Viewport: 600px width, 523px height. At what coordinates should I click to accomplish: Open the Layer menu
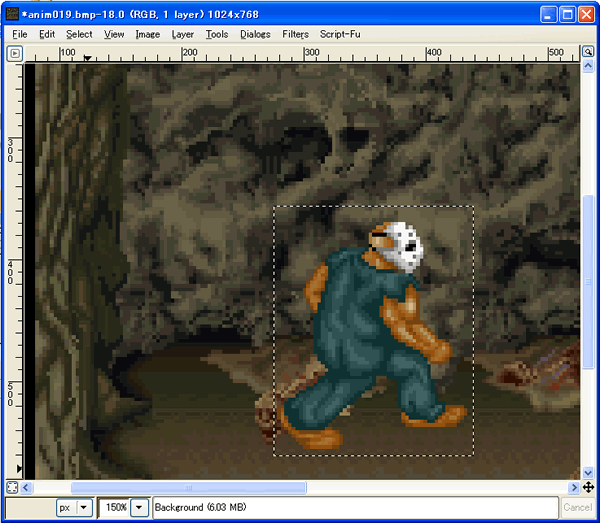[183, 34]
